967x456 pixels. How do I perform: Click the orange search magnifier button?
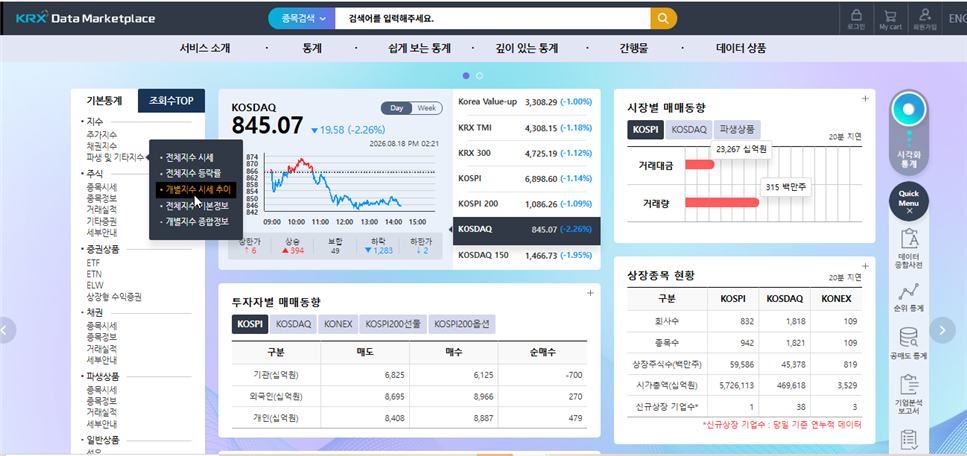[x=663, y=19]
